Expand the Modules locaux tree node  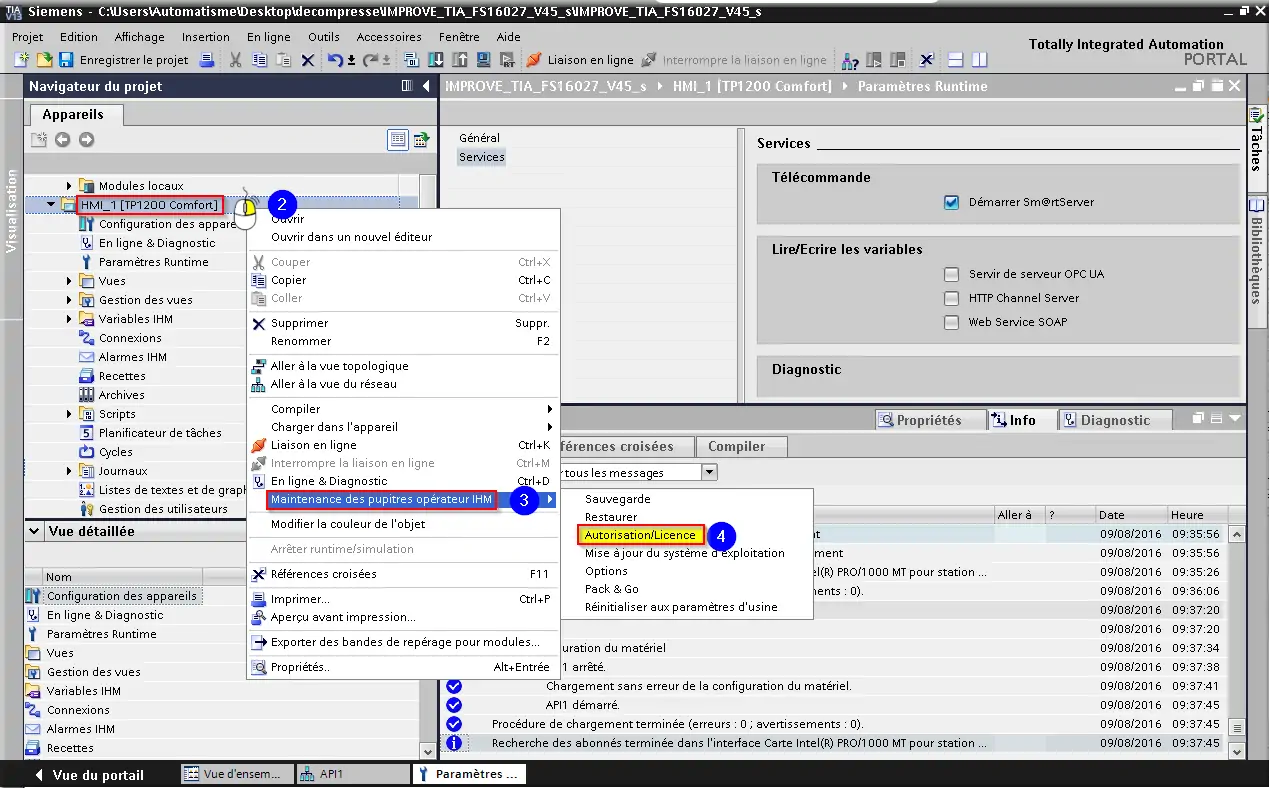click(69, 186)
